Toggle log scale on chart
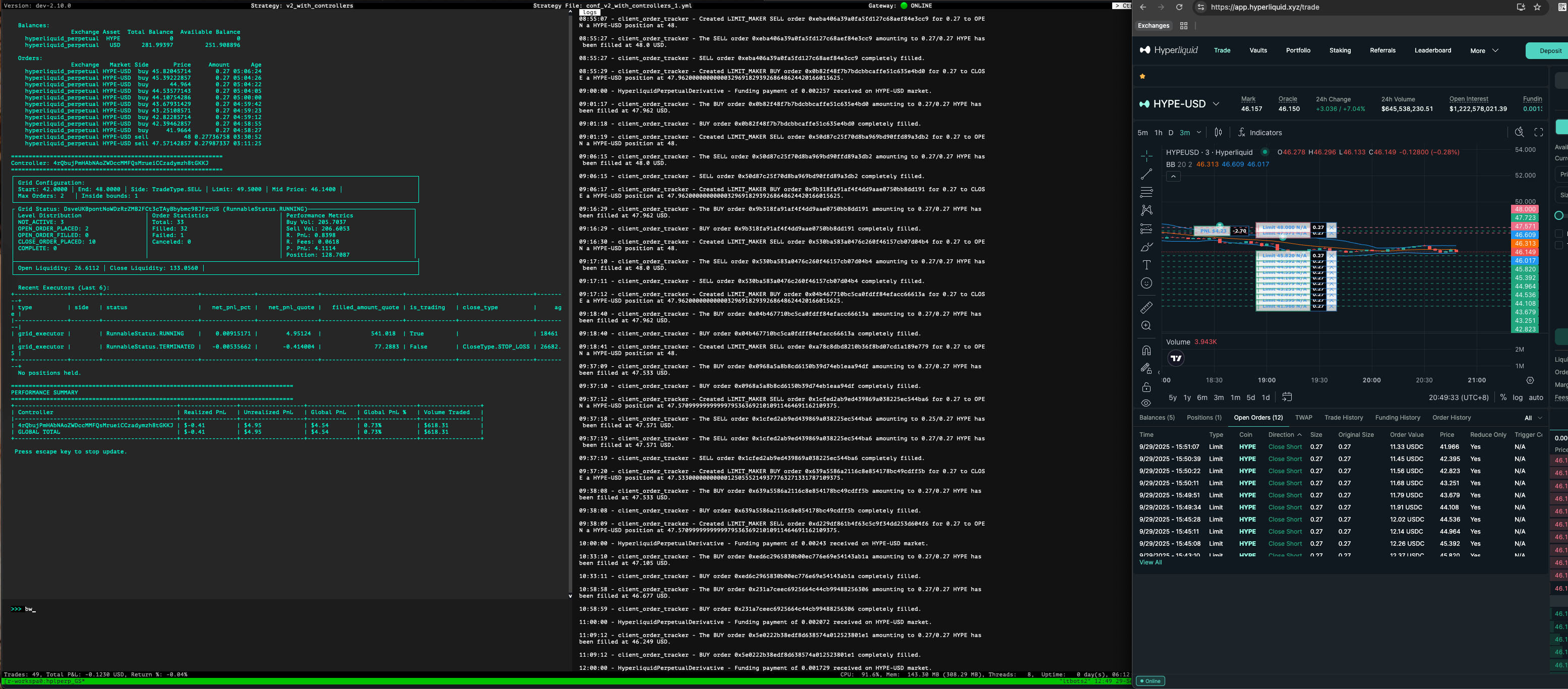1568x689 pixels. tap(1518, 398)
